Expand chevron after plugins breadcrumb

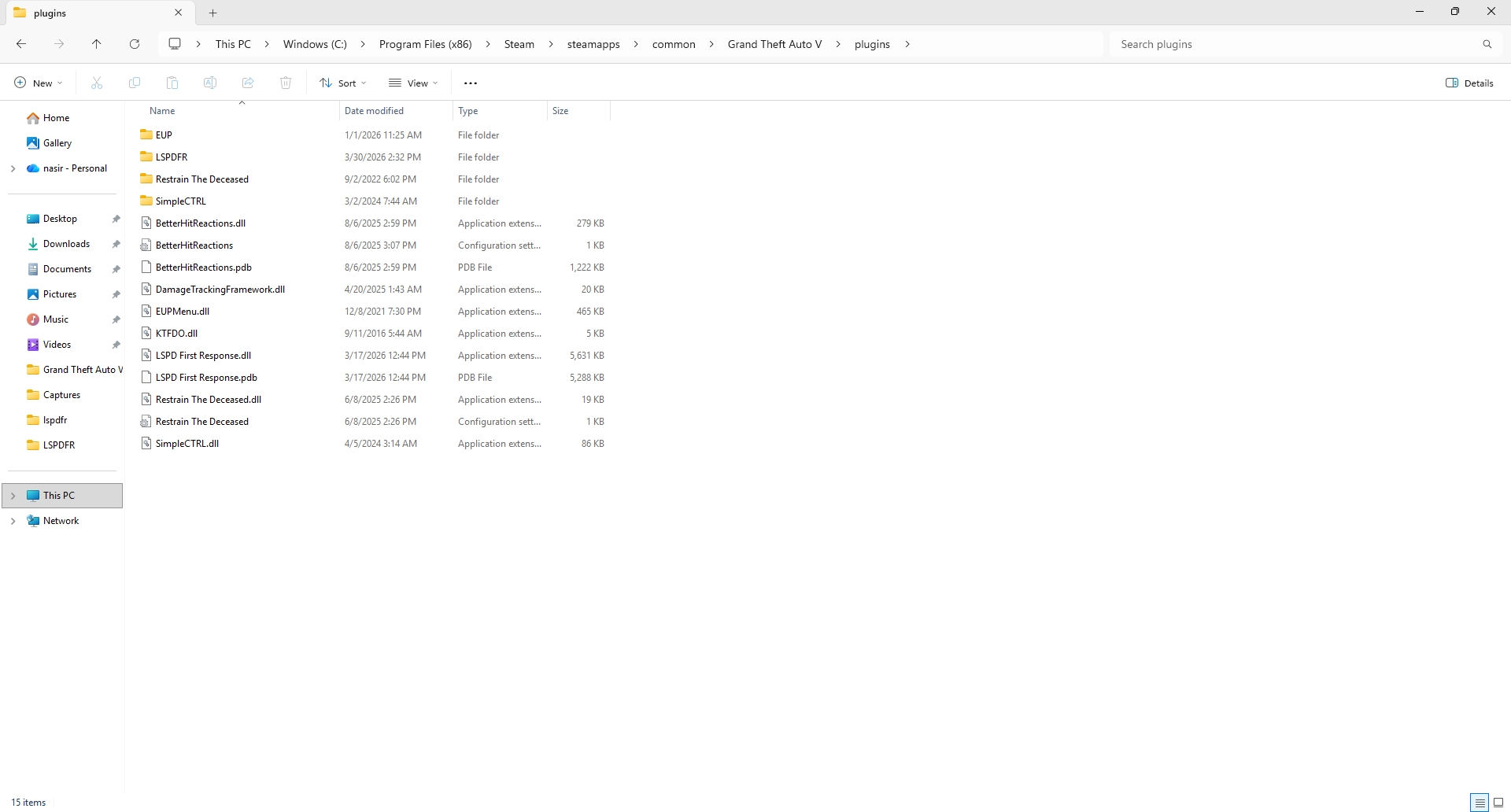907,44
